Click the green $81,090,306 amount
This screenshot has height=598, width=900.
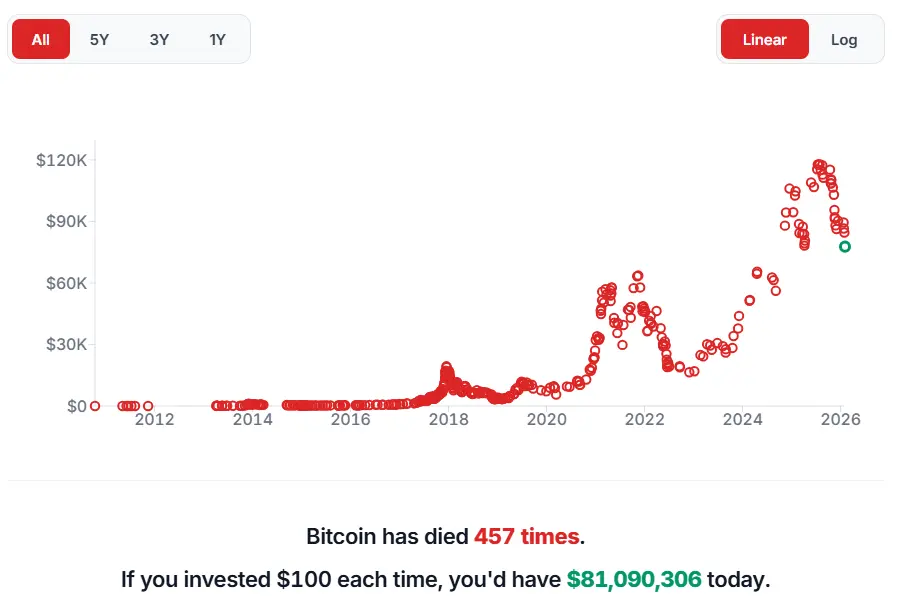click(x=634, y=579)
